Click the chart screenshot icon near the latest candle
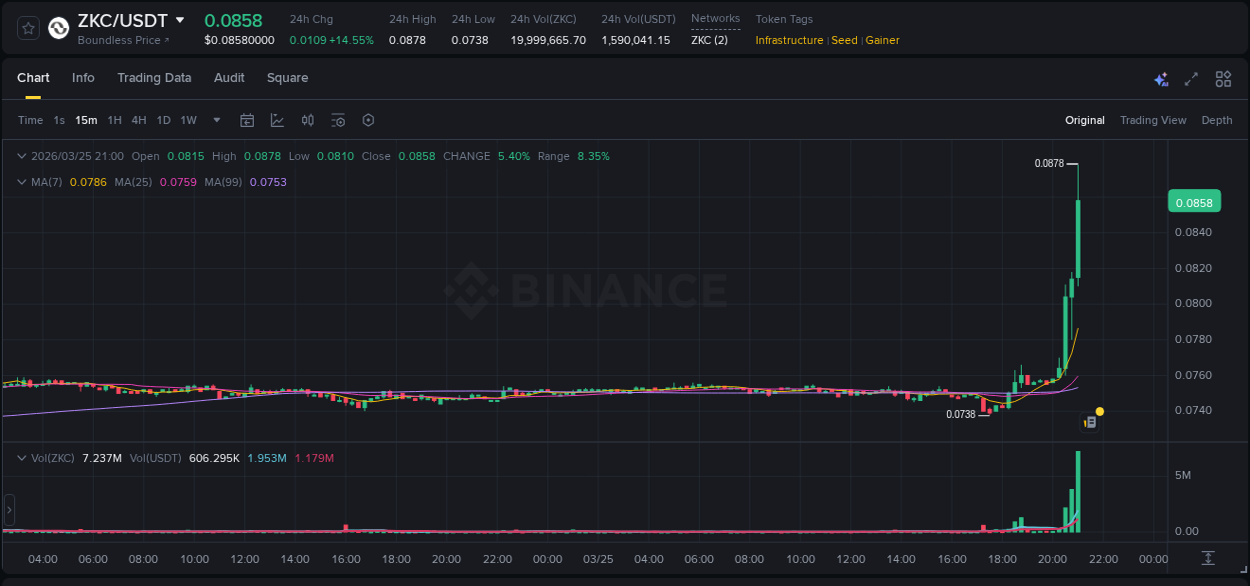 (1089, 423)
